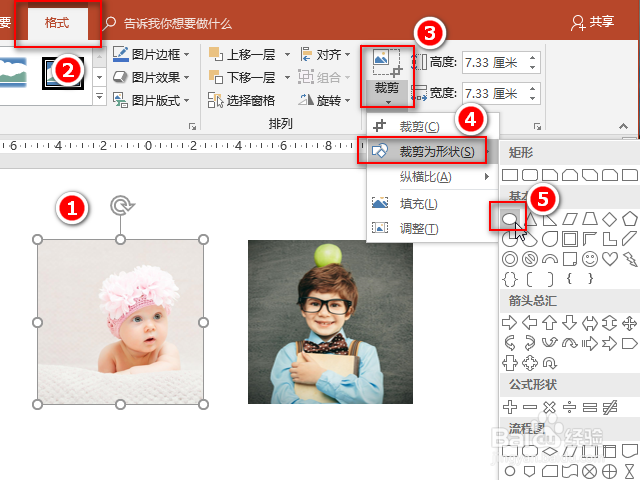Open the 图片版式 dropdown
640x480 pixels.
[x=151, y=100]
